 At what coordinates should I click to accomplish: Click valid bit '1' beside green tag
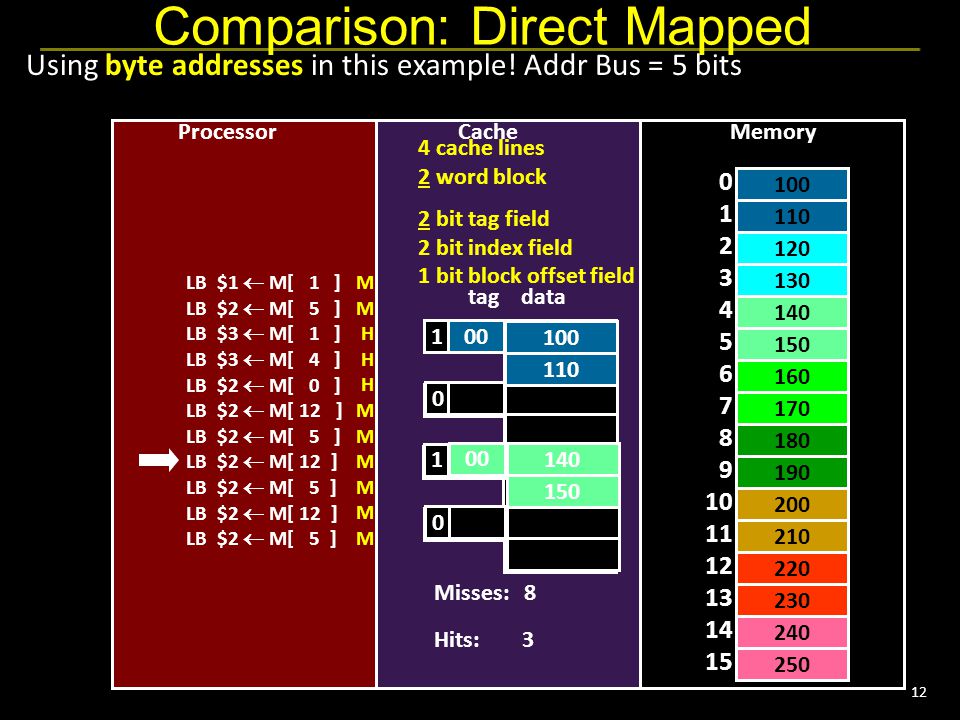(x=437, y=459)
